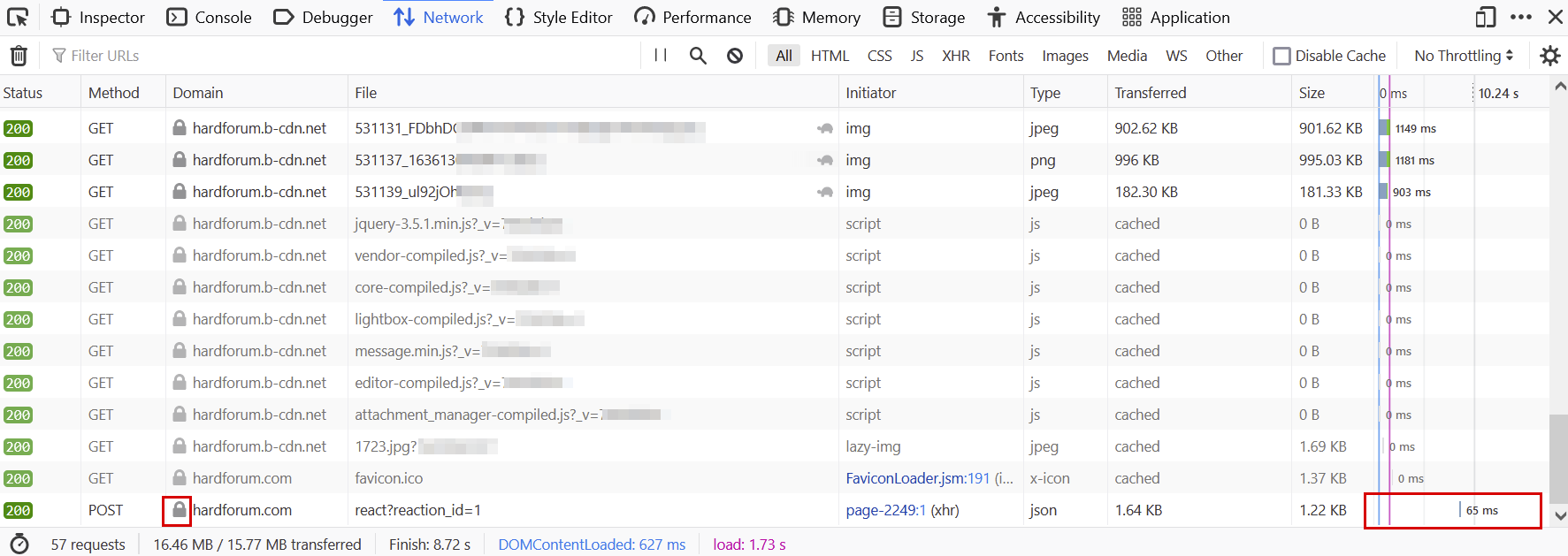The width and height of the screenshot is (1568, 556).
Task: Toggle responsive design mode icon
Action: (x=1486, y=17)
